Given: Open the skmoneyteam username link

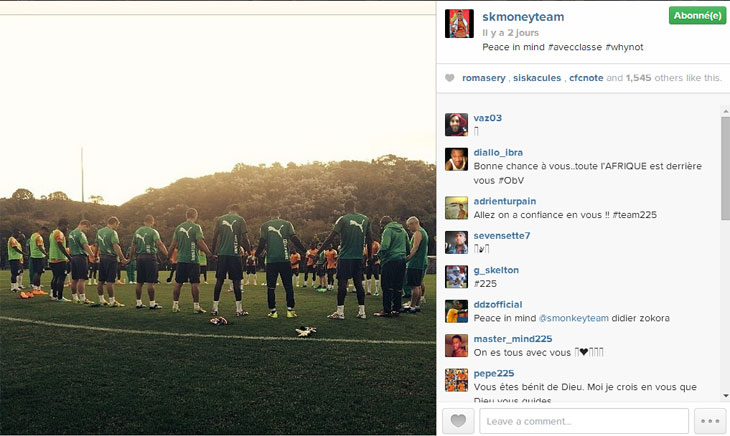Looking at the screenshot, I should click(523, 17).
